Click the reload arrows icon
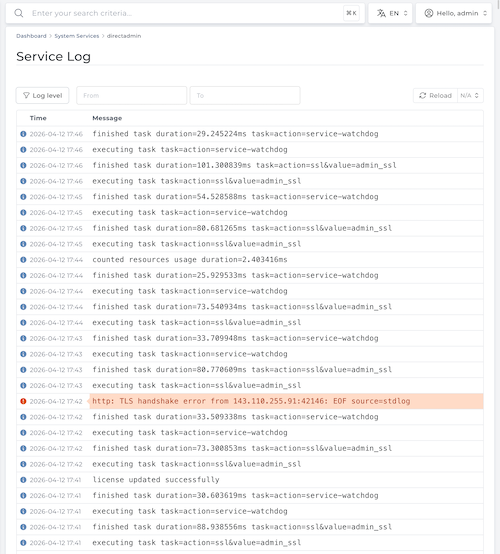The image size is (500, 554). click(x=423, y=95)
